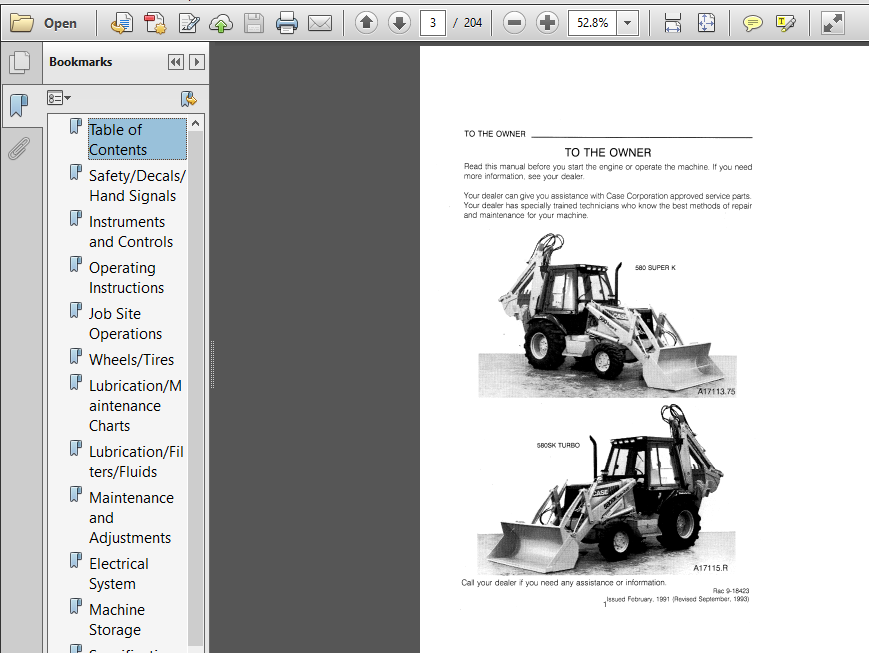869x653 pixels.
Task: Click the edit/sign document icon
Action: (x=188, y=23)
